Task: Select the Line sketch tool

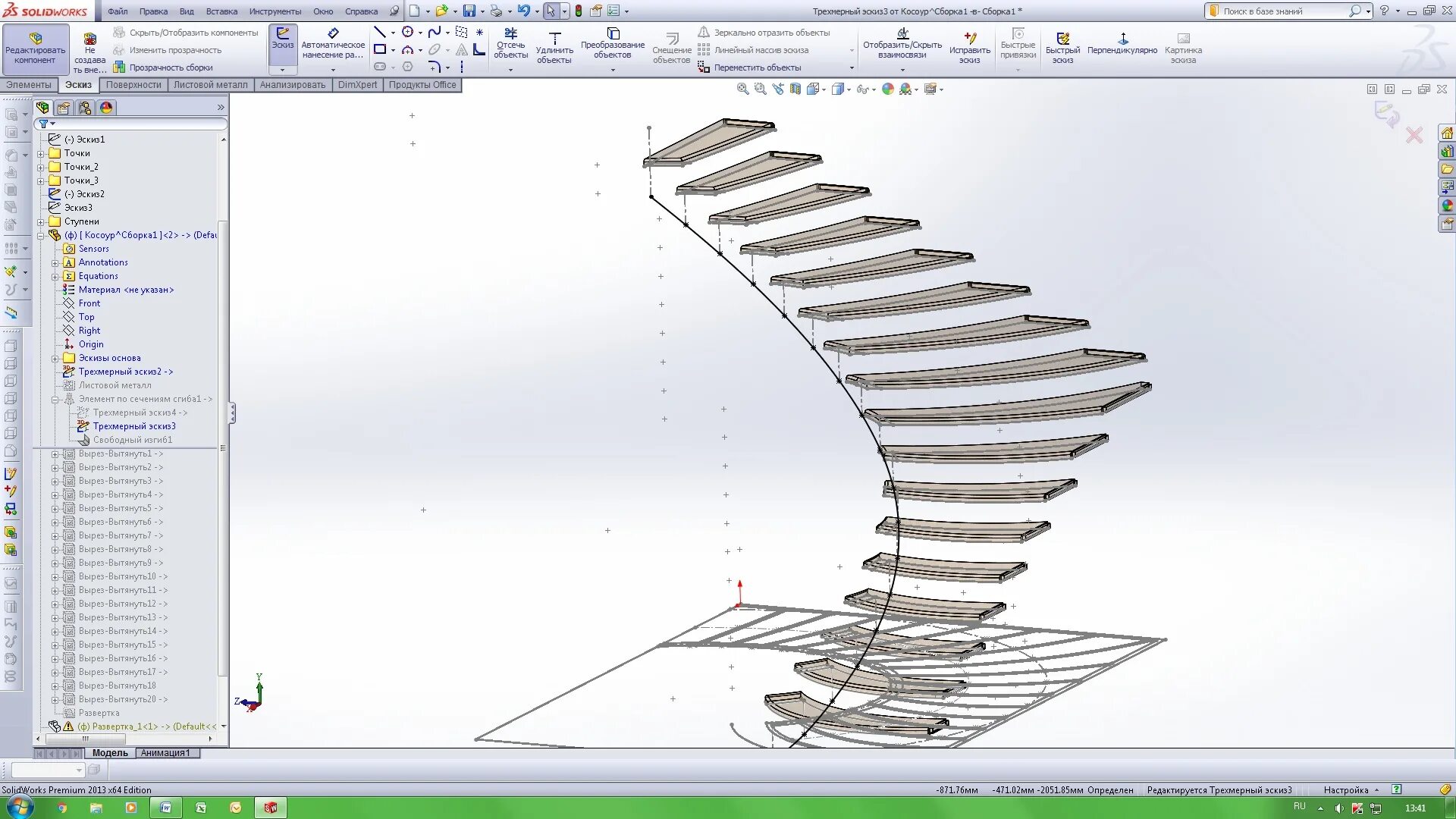Action: [380, 32]
